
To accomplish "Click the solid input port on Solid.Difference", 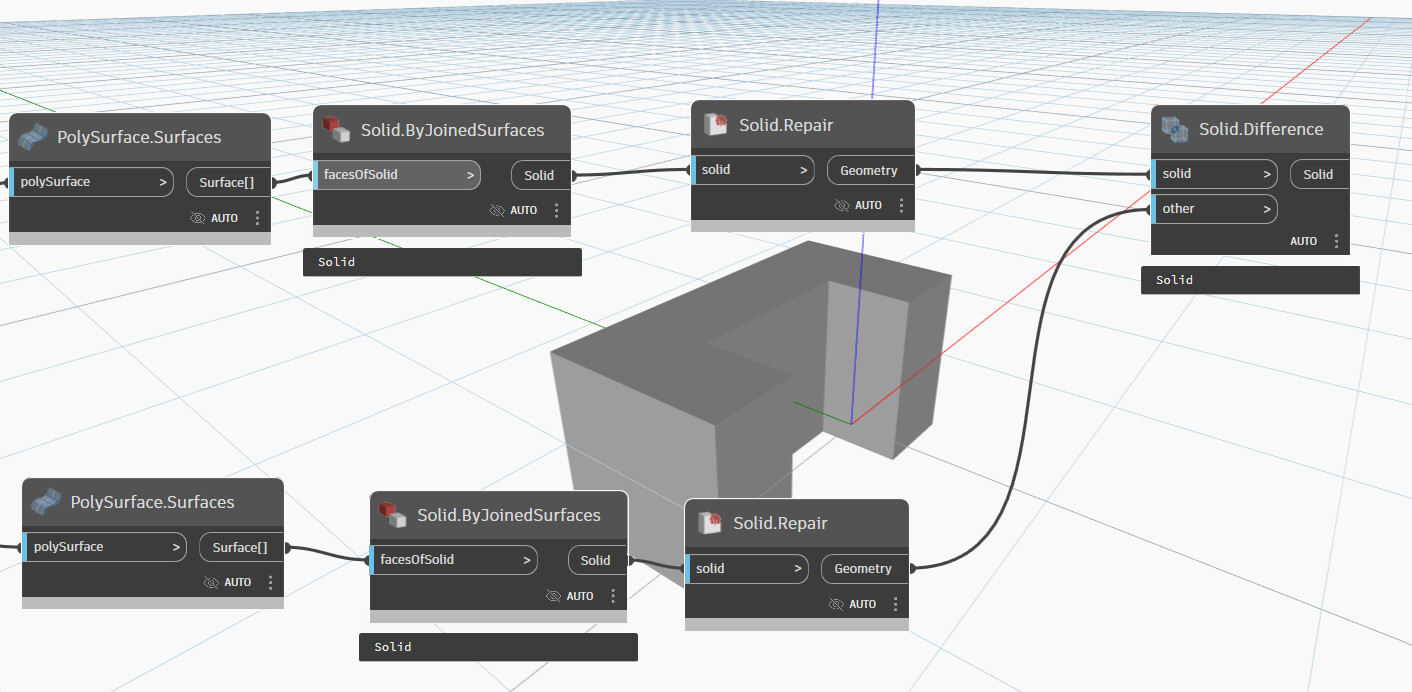I will coord(1215,174).
